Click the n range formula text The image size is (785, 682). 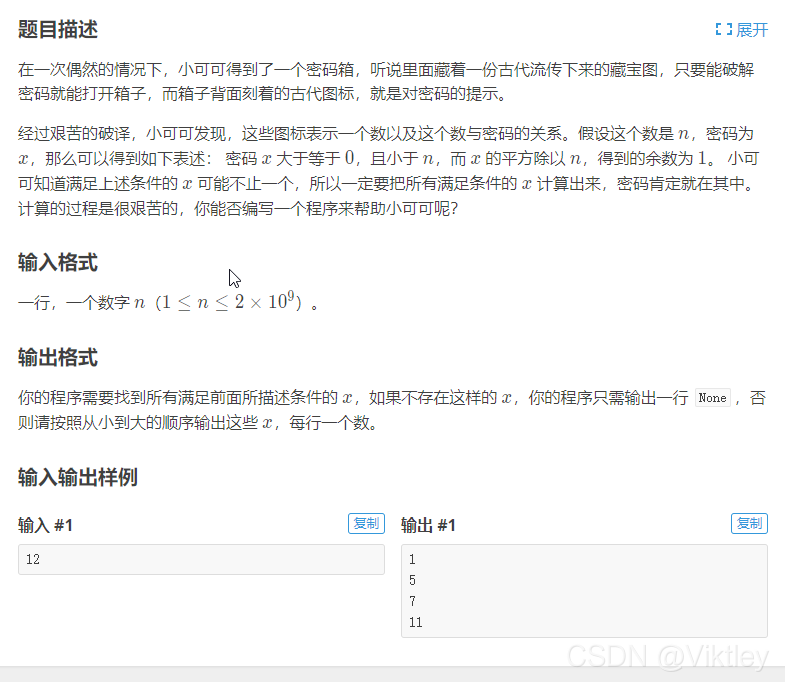click(228, 302)
